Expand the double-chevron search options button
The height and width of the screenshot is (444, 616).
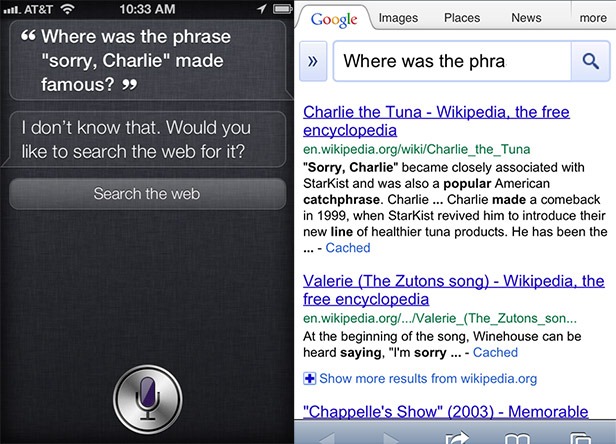pos(313,61)
